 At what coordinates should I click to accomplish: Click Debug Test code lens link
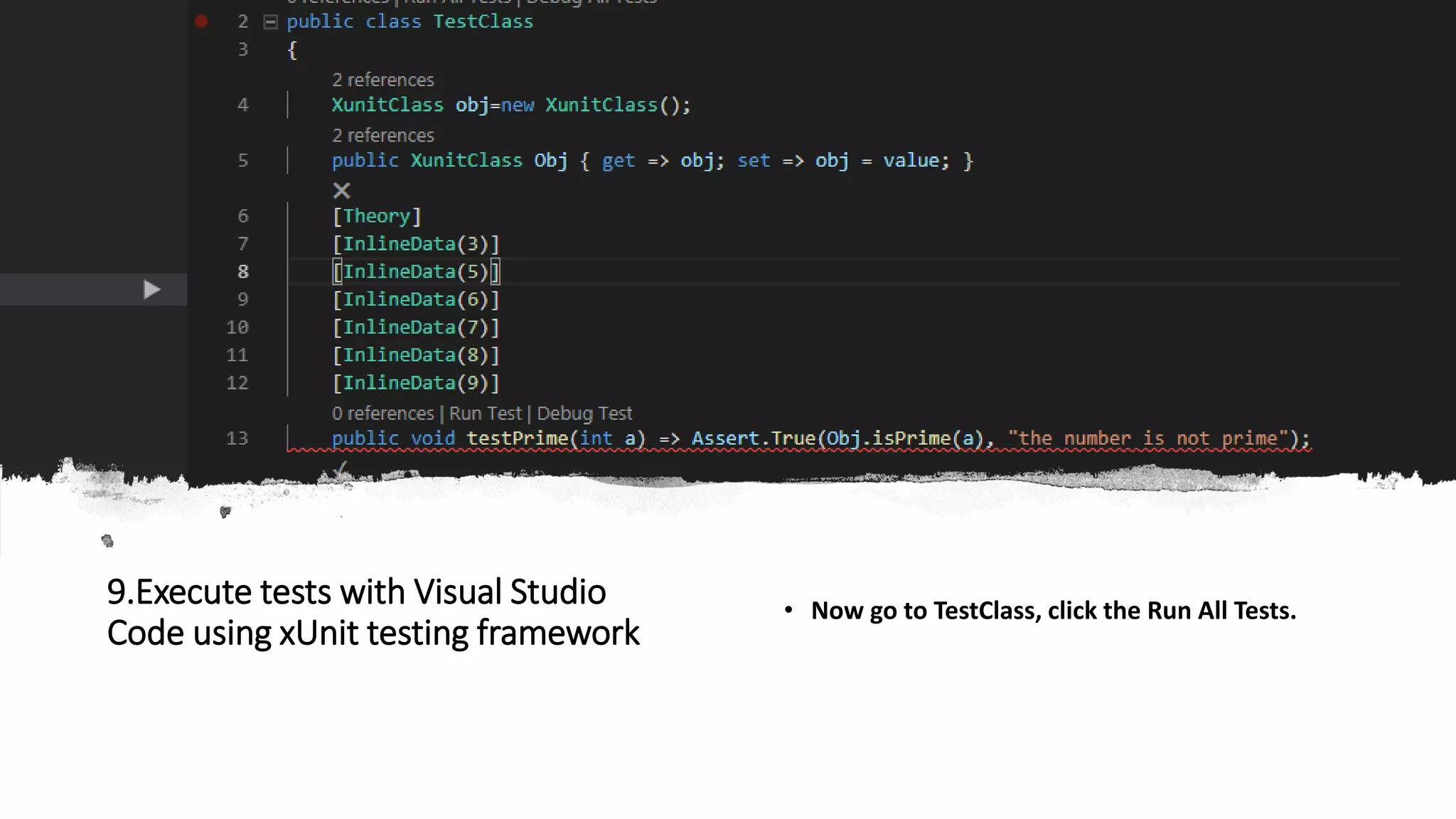(584, 413)
